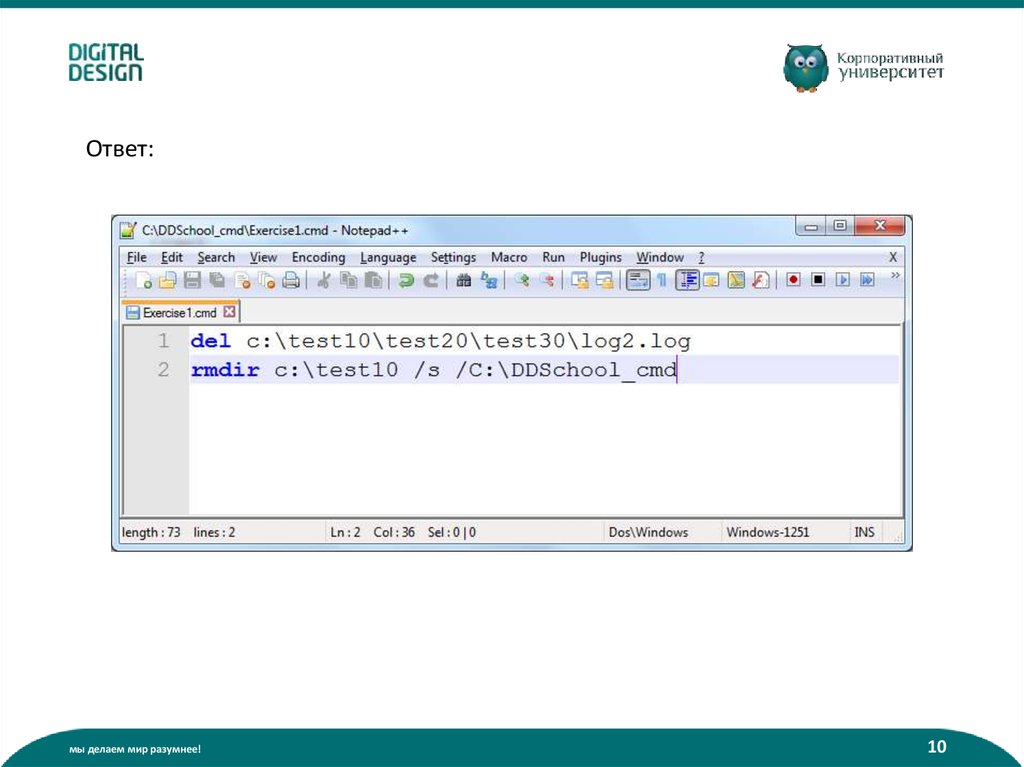
Task: Select the Exercise1.cmd tab
Action: coord(177,312)
